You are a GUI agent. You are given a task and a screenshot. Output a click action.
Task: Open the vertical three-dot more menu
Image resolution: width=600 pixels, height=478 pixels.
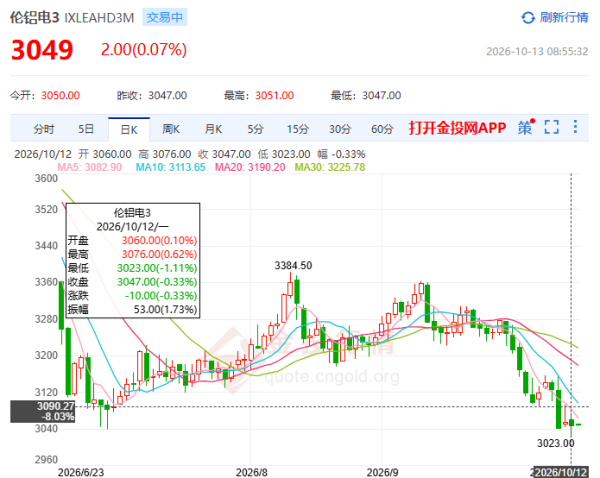575,127
